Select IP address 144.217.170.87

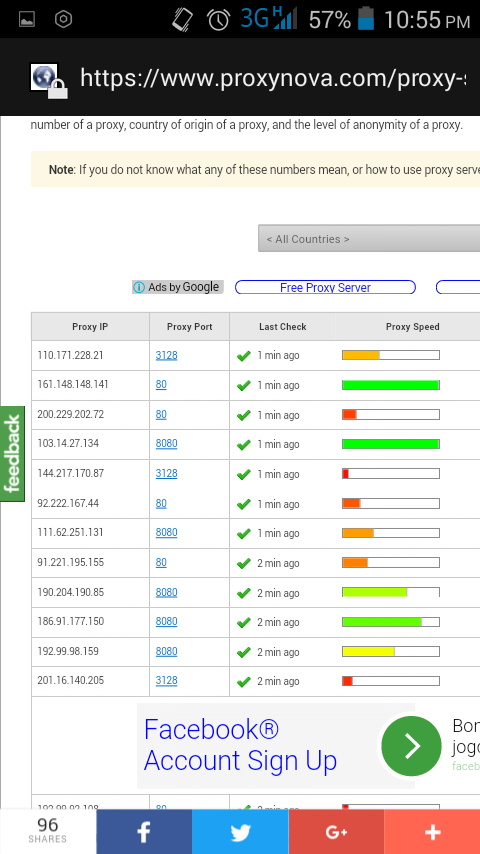[70, 473]
